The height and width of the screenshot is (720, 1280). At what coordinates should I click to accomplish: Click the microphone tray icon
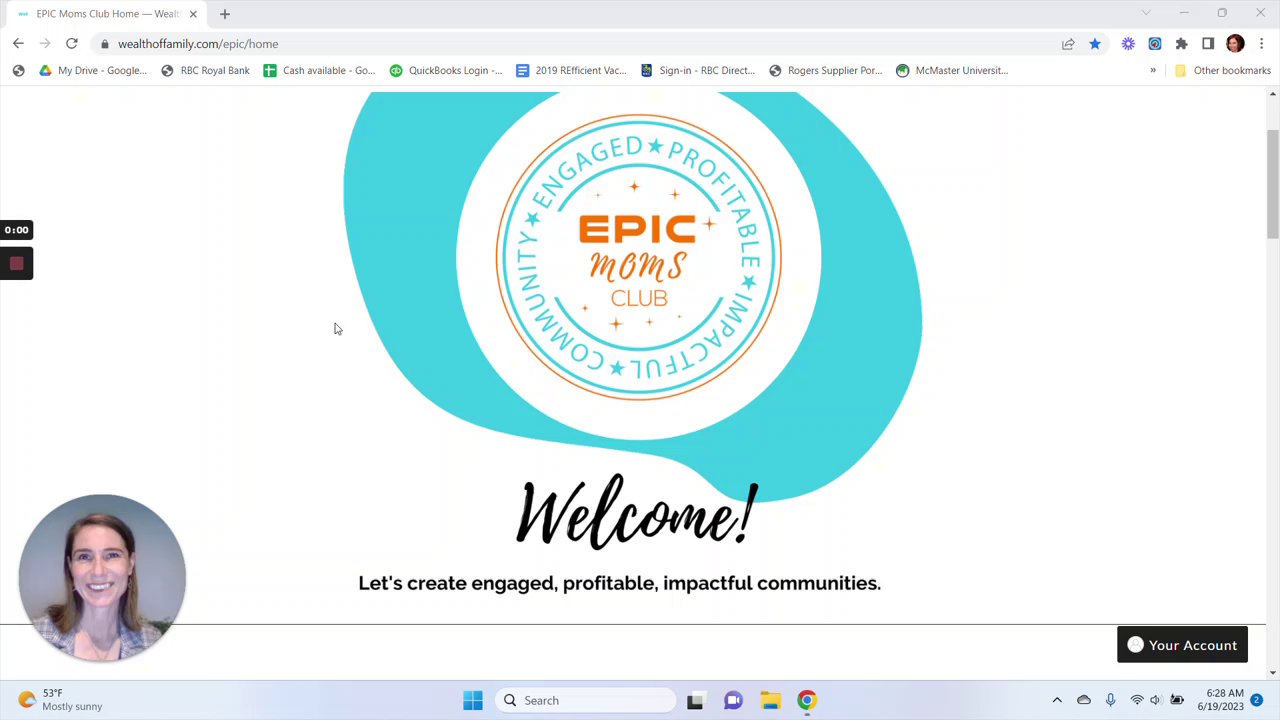point(1110,700)
